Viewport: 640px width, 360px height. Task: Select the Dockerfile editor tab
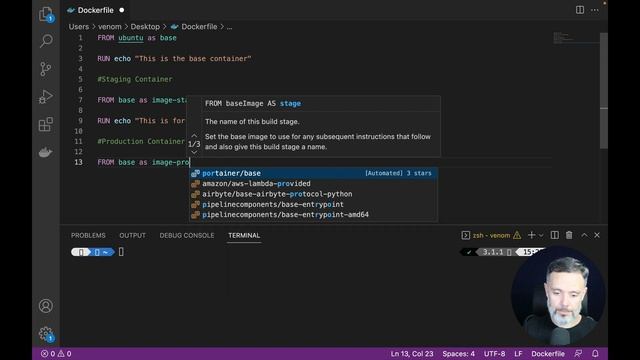click(x=96, y=10)
